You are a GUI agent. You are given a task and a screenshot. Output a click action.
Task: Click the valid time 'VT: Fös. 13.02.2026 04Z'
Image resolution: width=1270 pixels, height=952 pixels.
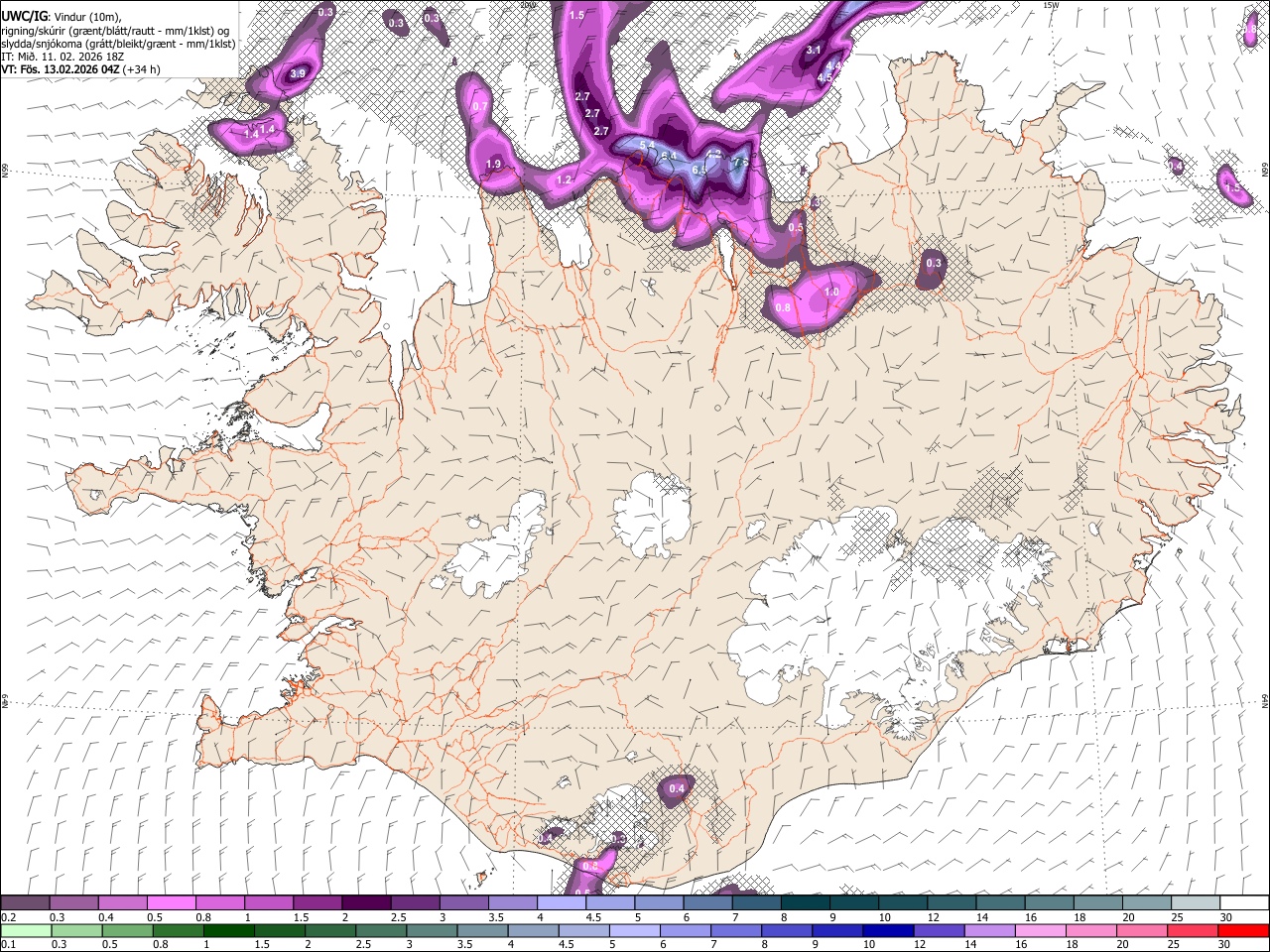coord(60,69)
